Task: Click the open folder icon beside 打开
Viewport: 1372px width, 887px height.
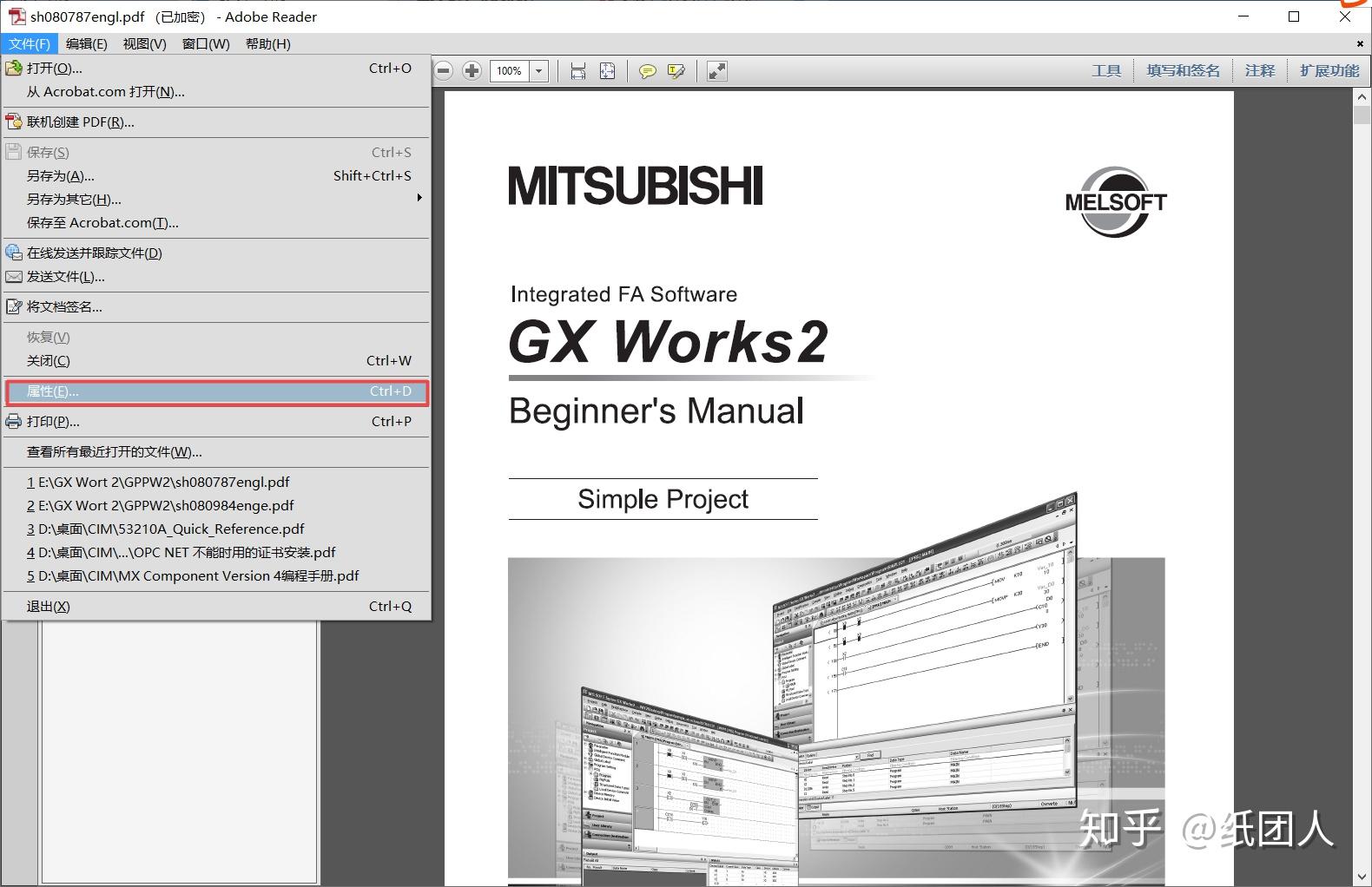Action: coord(14,68)
